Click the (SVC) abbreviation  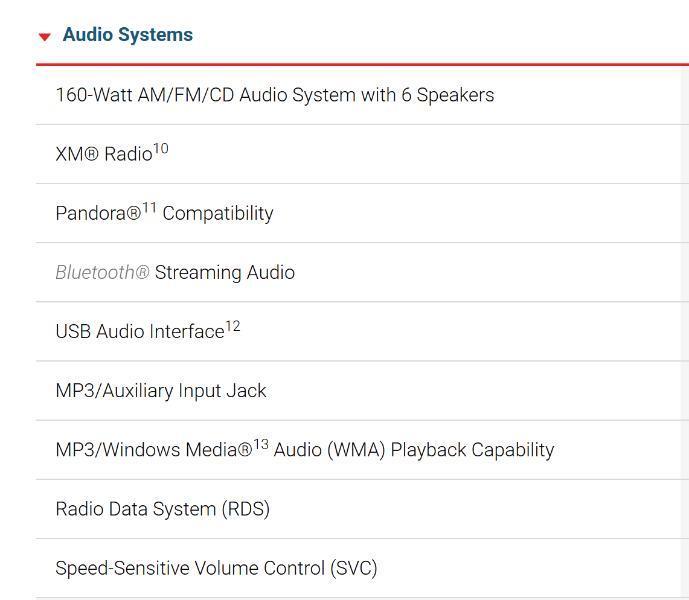(353, 568)
